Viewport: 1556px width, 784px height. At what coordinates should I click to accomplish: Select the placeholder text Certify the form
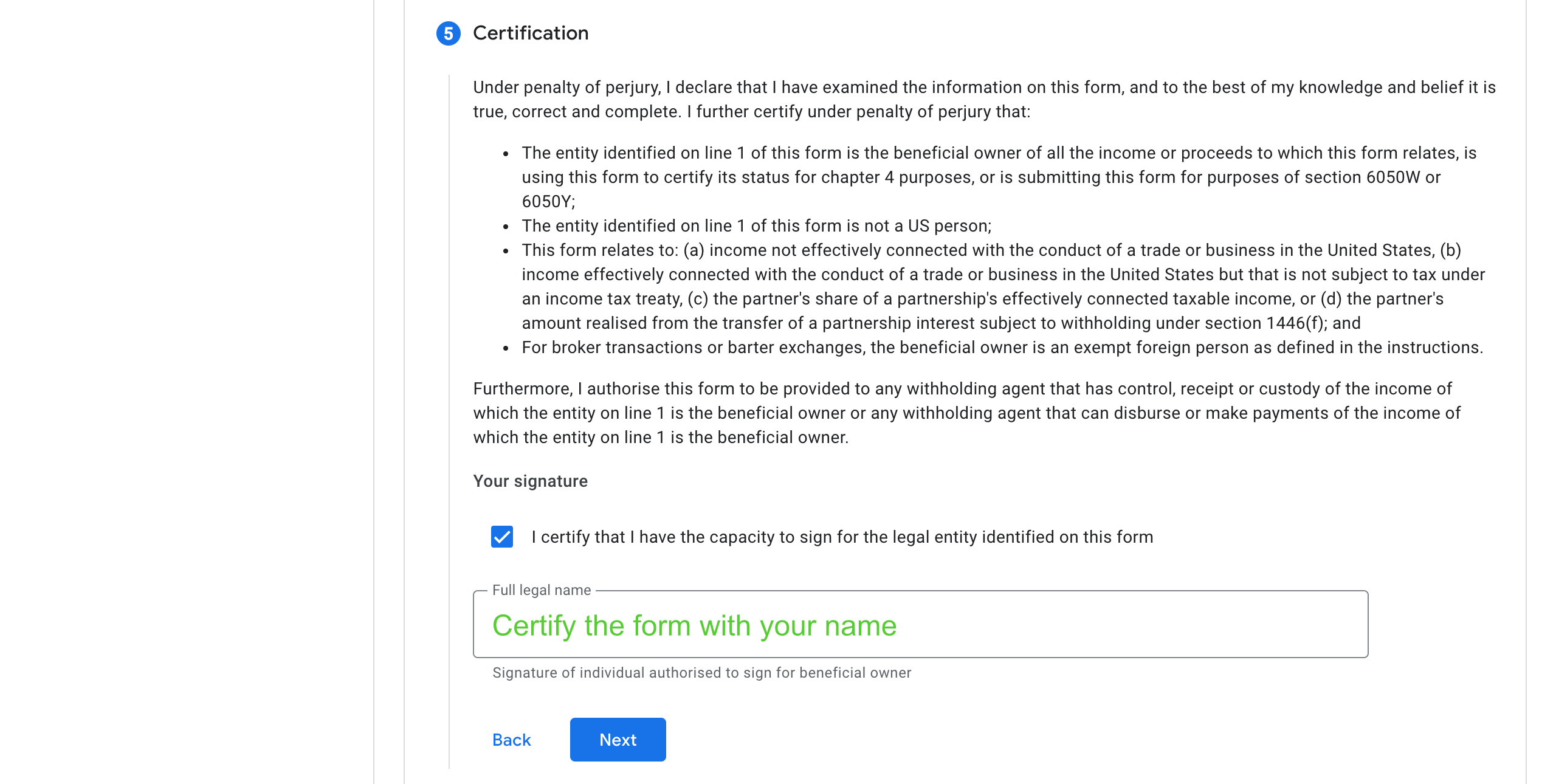[x=695, y=625]
